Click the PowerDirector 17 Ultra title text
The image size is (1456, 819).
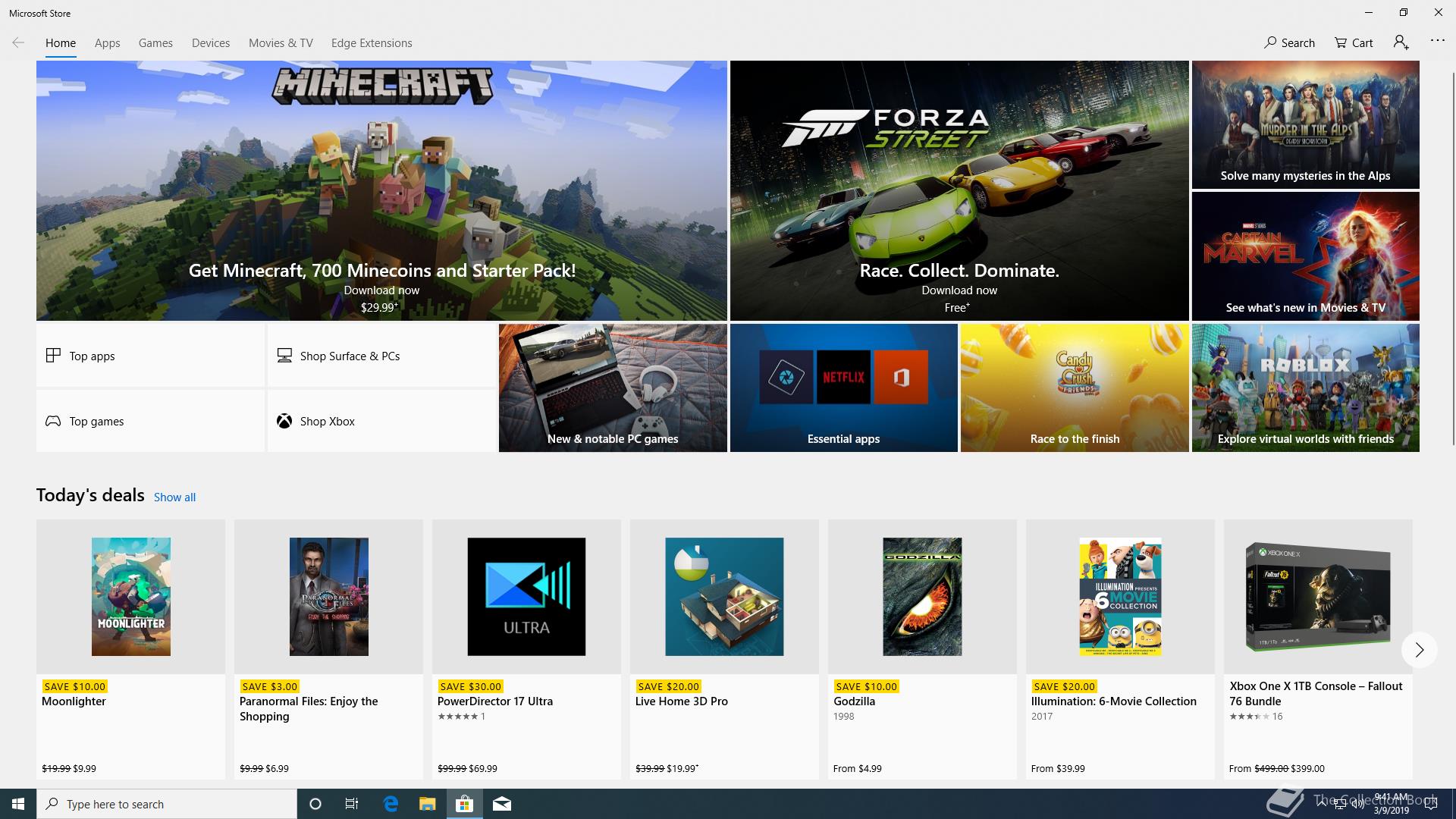pyautogui.click(x=495, y=701)
